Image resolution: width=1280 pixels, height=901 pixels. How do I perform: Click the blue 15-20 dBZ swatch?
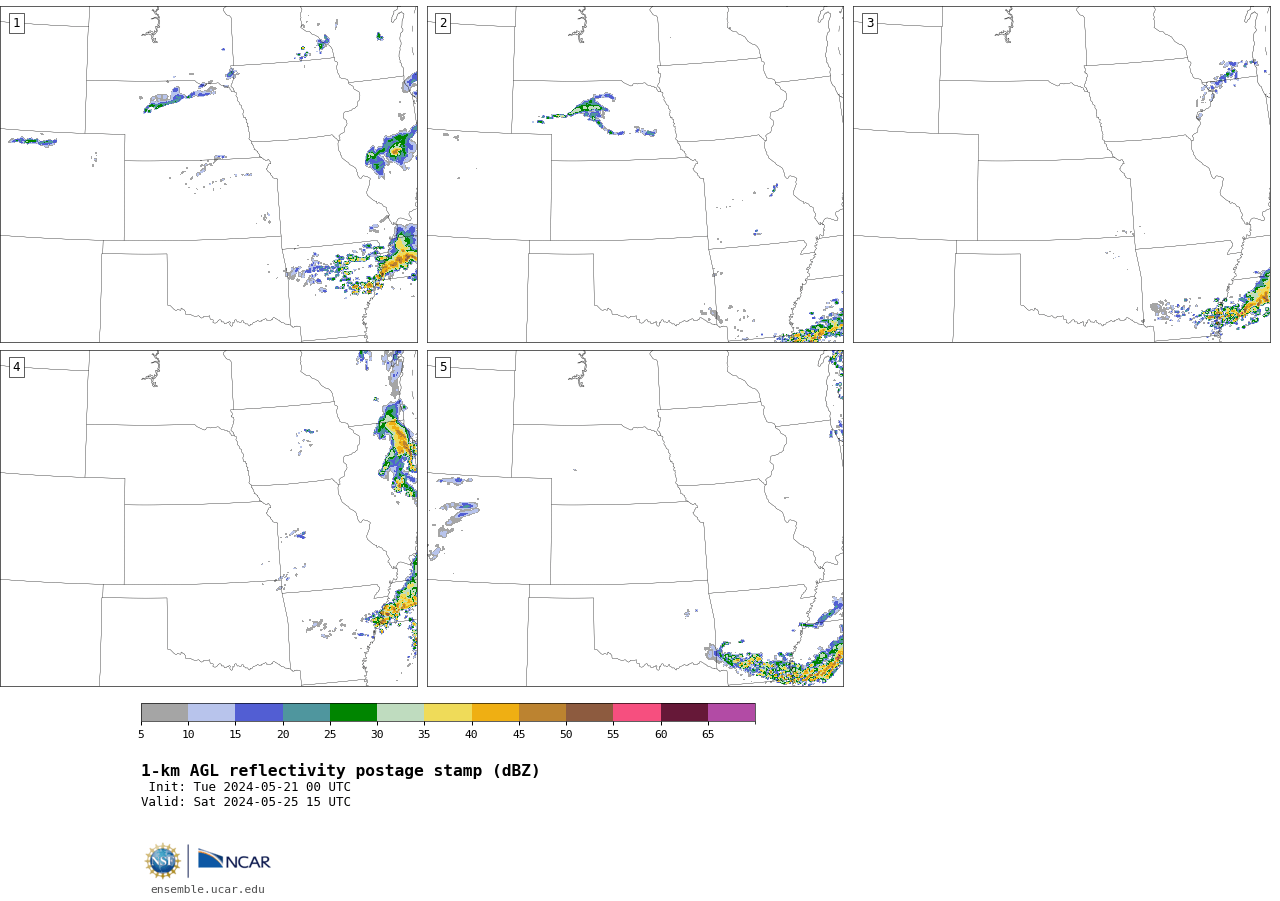pyautogui.click(x=259, y=712)
